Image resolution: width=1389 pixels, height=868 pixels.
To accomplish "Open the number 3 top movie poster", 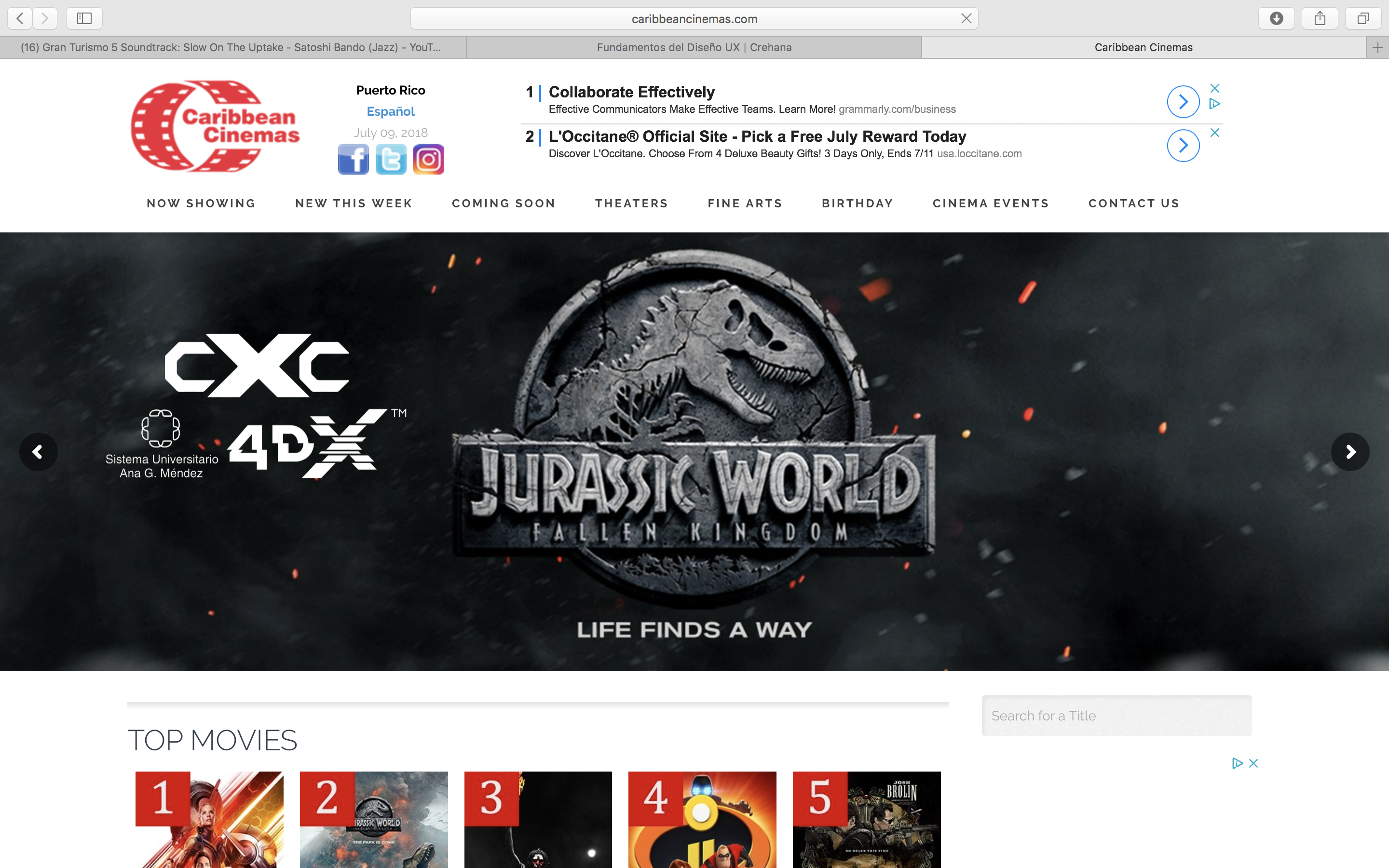I will pyautogui.click(x=538, y=820).
